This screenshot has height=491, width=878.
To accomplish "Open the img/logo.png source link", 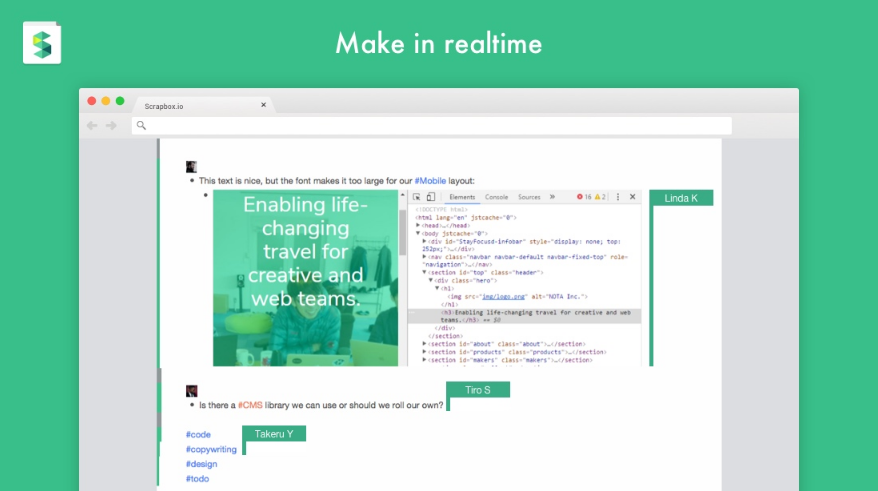I will click(503, 297).
